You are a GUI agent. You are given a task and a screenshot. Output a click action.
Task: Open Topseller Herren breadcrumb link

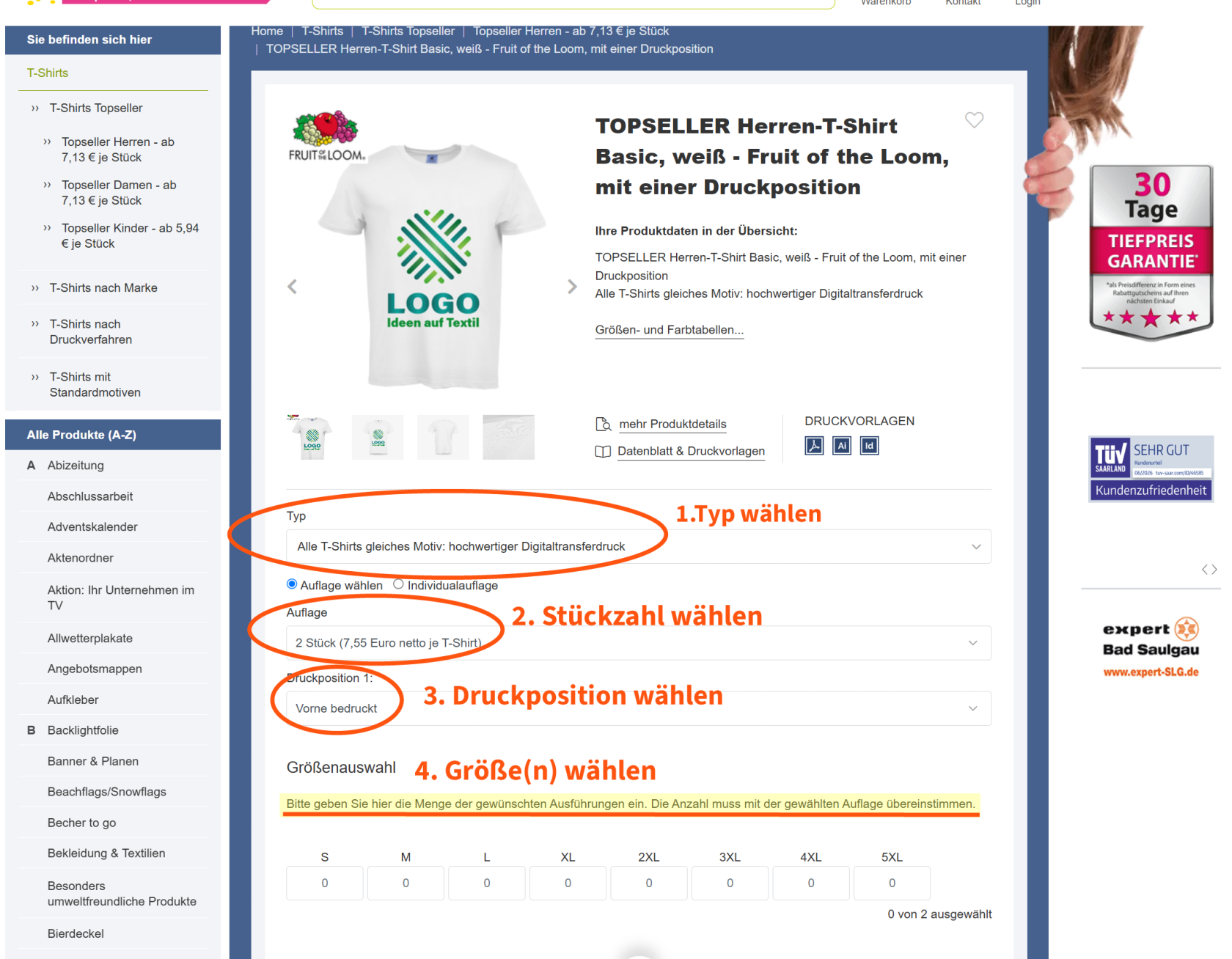(571, 31)
